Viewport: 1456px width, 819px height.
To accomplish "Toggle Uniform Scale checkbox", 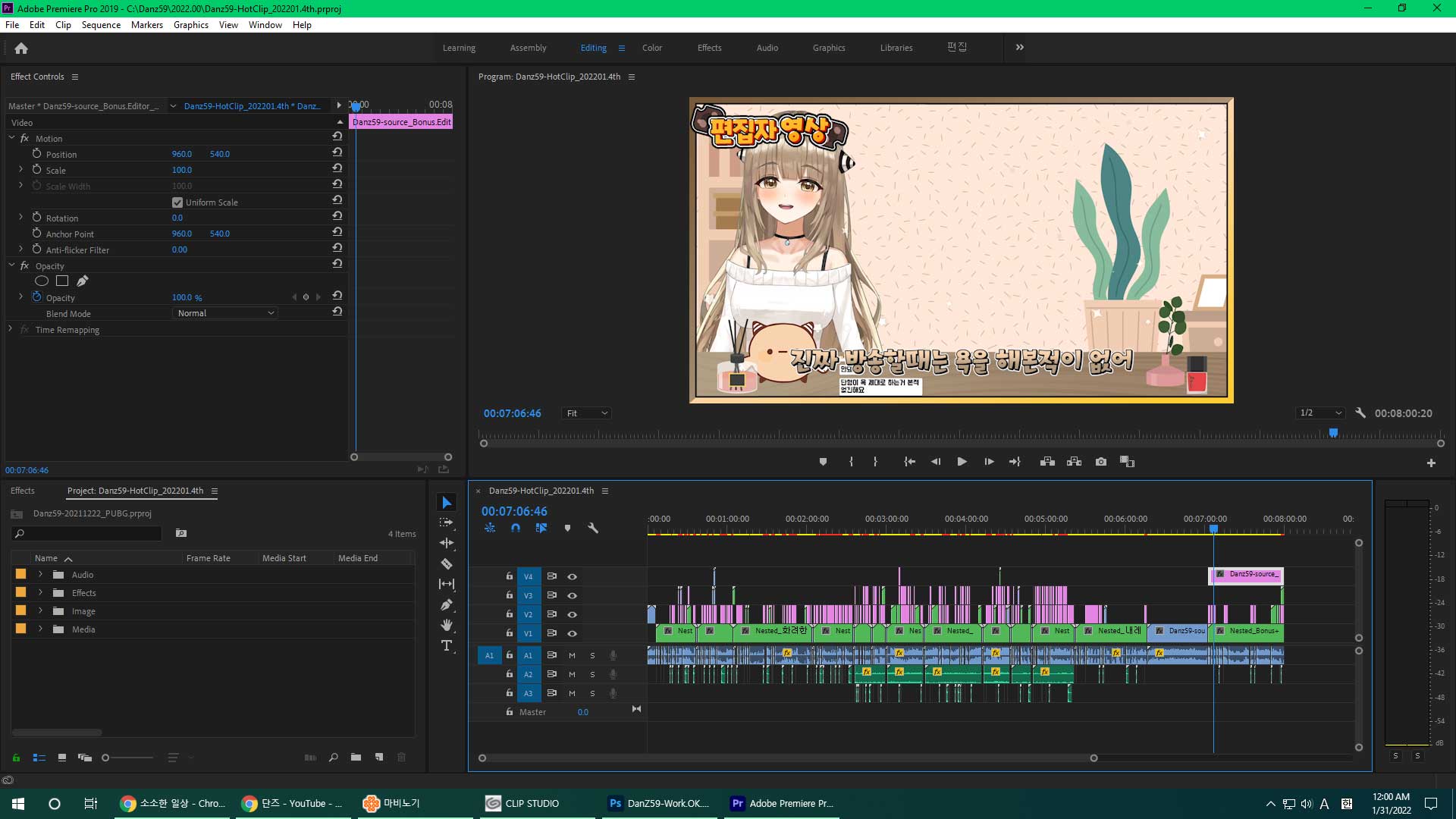I will point(177,202).
